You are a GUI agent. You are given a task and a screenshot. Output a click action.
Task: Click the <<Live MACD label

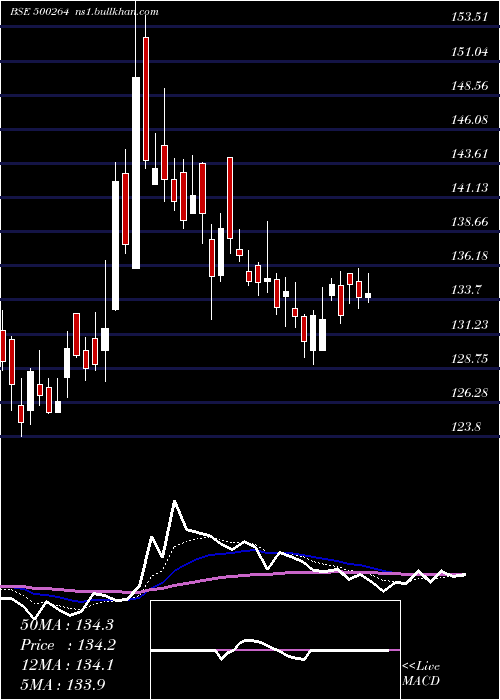tap(421, 673)
